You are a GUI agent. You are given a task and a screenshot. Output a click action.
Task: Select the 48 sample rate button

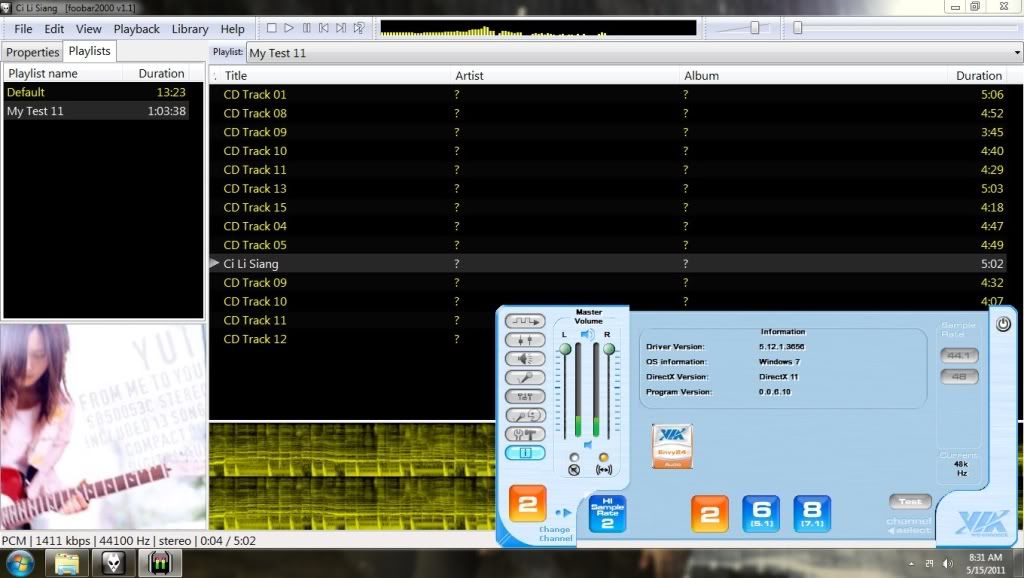click(959, 377)
